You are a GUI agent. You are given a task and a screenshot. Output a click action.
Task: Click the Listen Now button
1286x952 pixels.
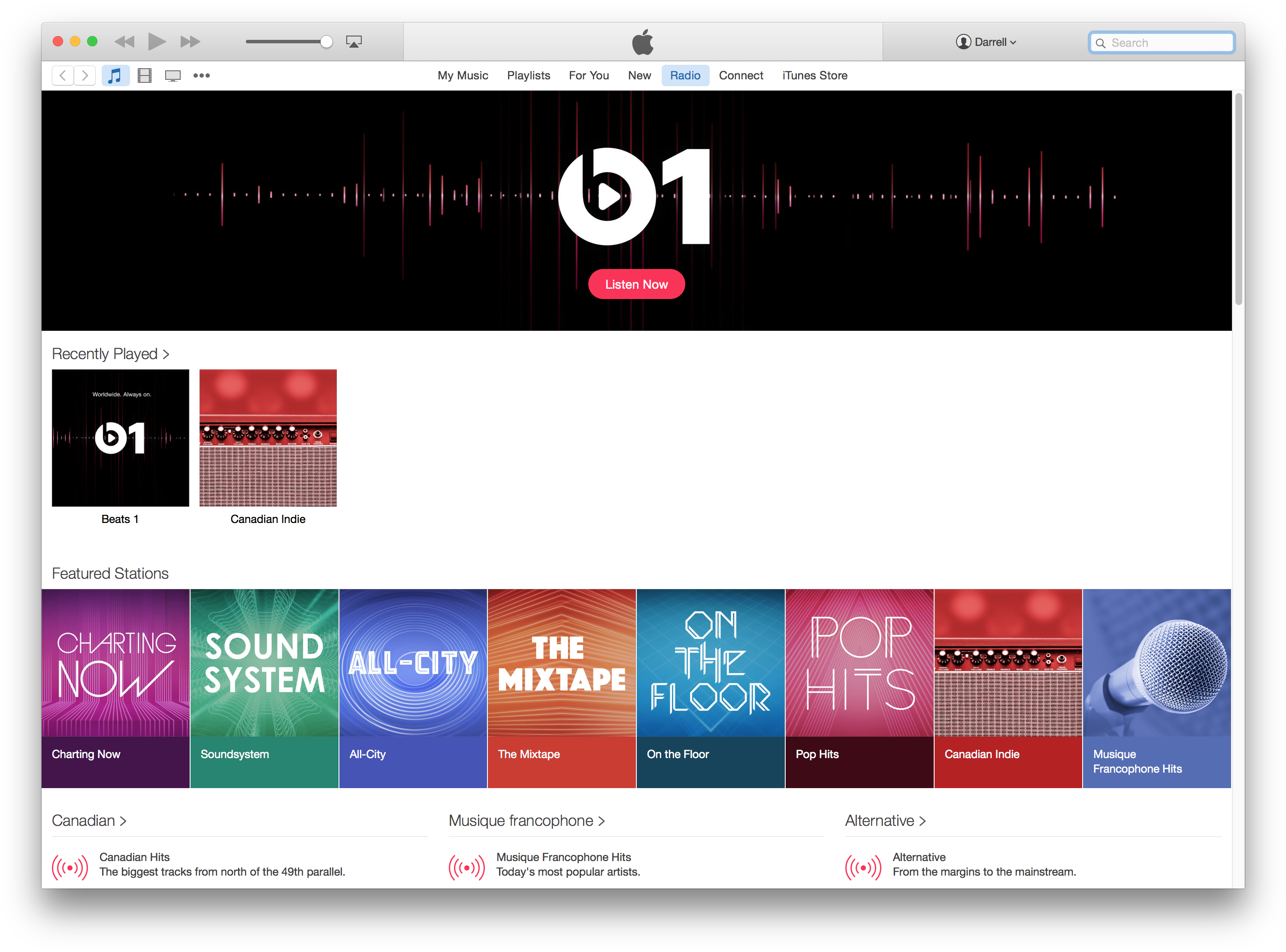(x=636, y=284)
